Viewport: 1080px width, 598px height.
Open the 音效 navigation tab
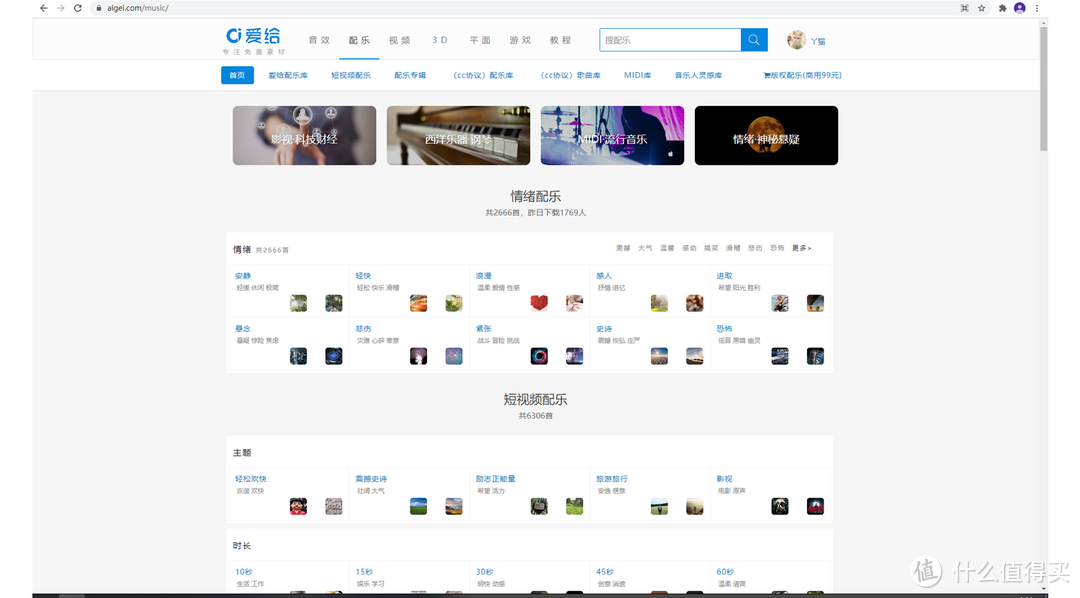point(319,40)
